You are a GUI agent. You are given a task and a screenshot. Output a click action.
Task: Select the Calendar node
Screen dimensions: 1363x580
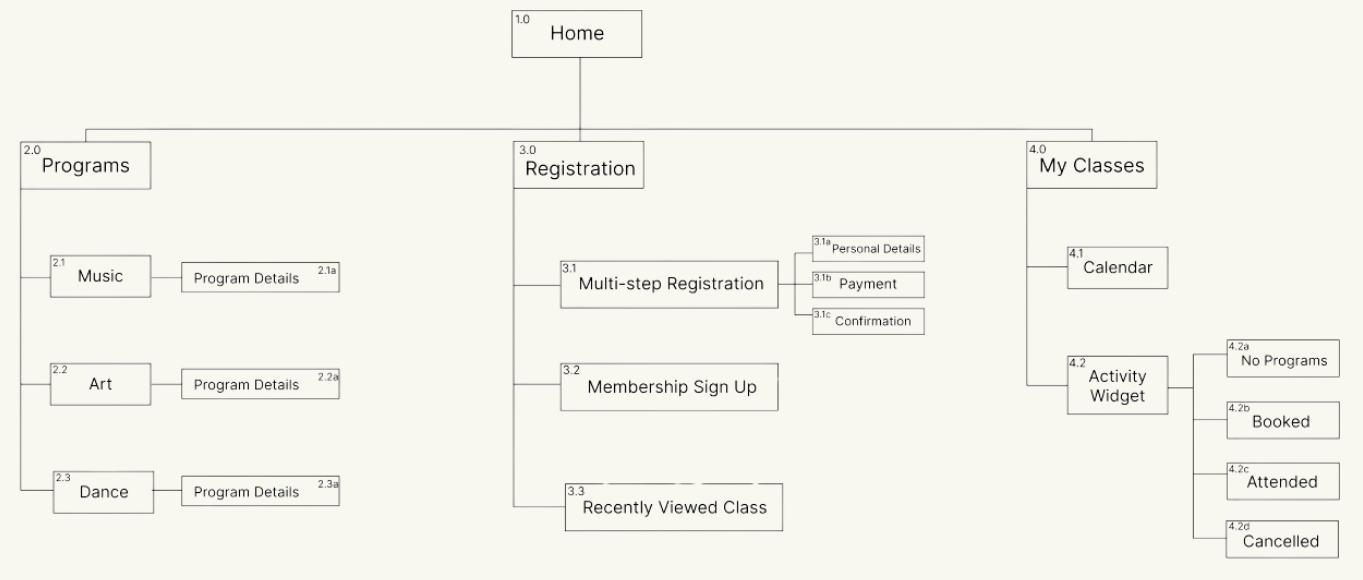click(x=1117, y=268)
